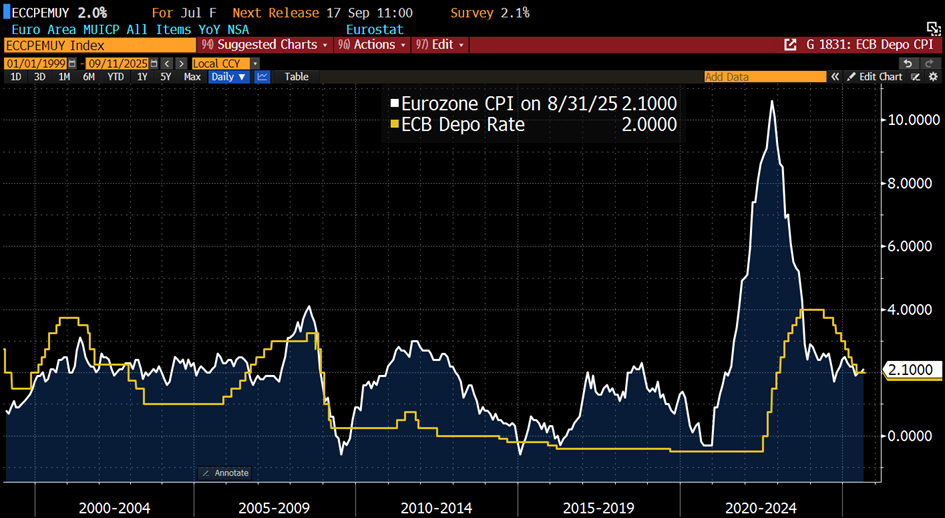Image resolution: width=945 pixels, height=518 pixels.
Task: Collapse panel with double-chevron icon
Action: [834, 77]
